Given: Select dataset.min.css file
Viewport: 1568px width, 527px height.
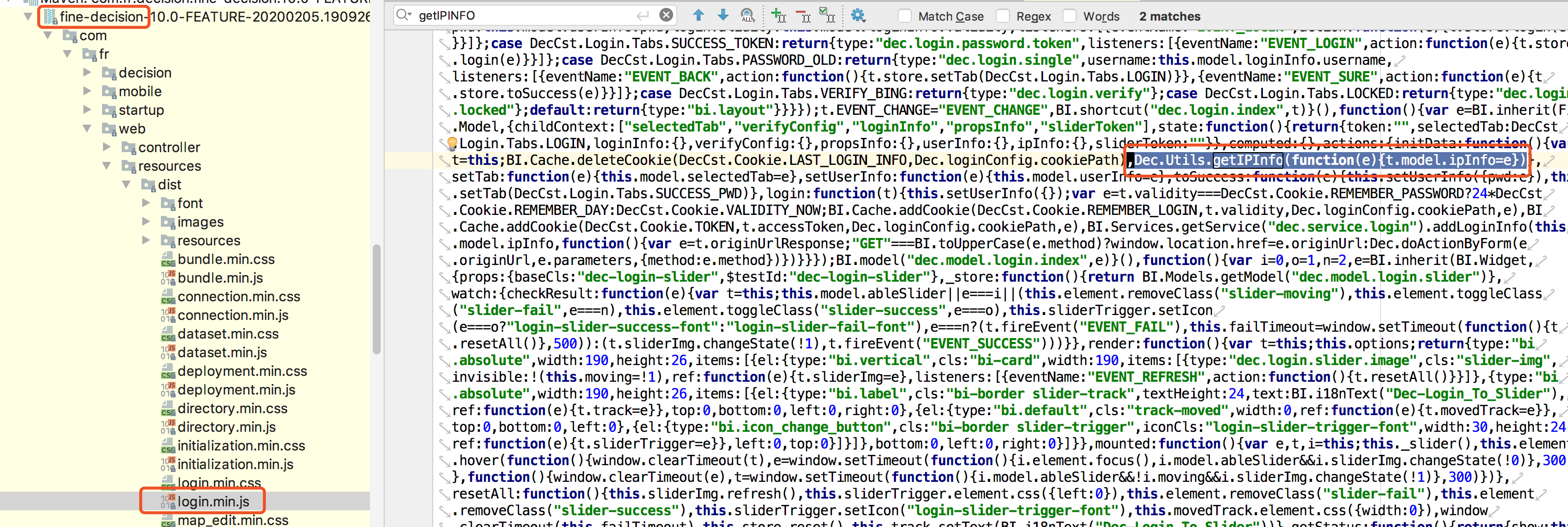Looking at the screenshot, I should (228, 334).
